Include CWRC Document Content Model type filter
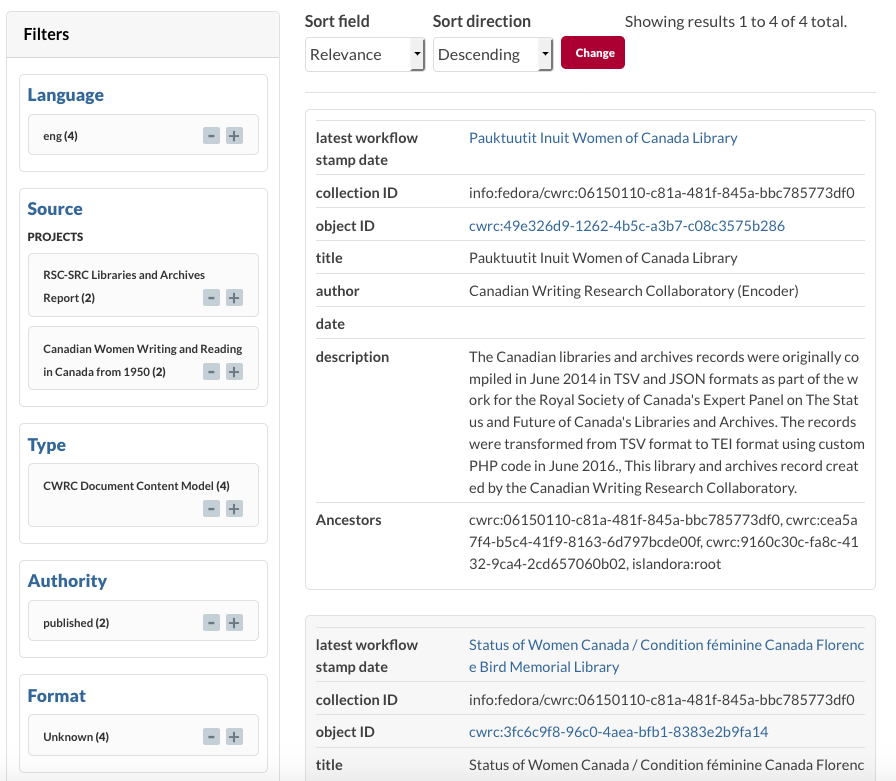 [x=234, y=508]
